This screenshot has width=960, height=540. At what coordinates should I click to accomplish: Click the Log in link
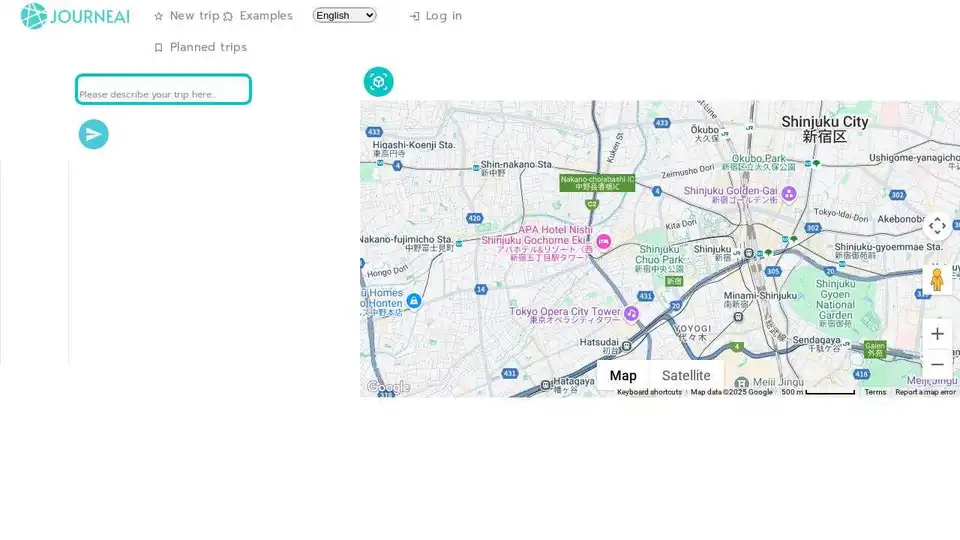point(435,16)
